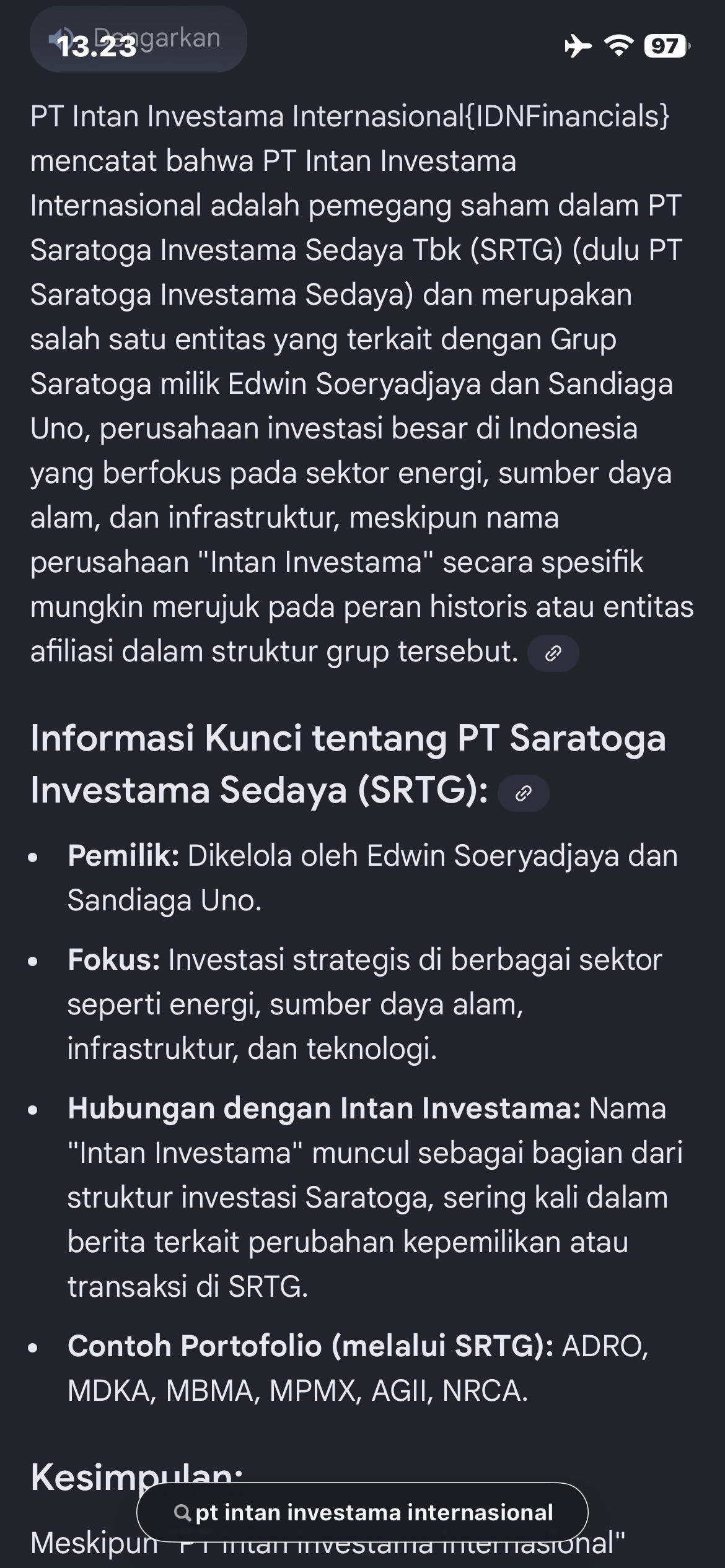Tap the speaker icon beside Dengarkan
Viewport: 725px width, 1568px height.
[x=61, y=38]
